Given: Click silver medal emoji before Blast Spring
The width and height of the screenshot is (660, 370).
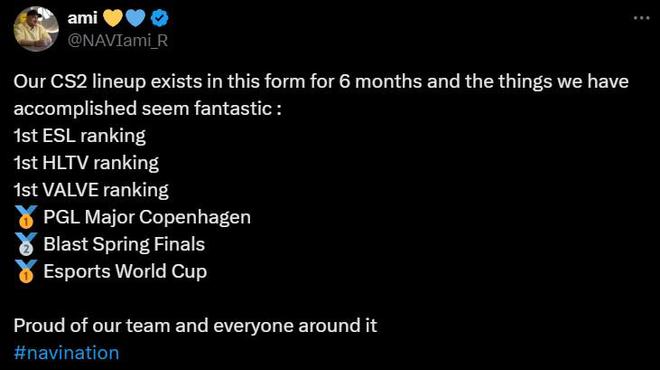Looking at the screenshot, I should [x=26, y=244].
